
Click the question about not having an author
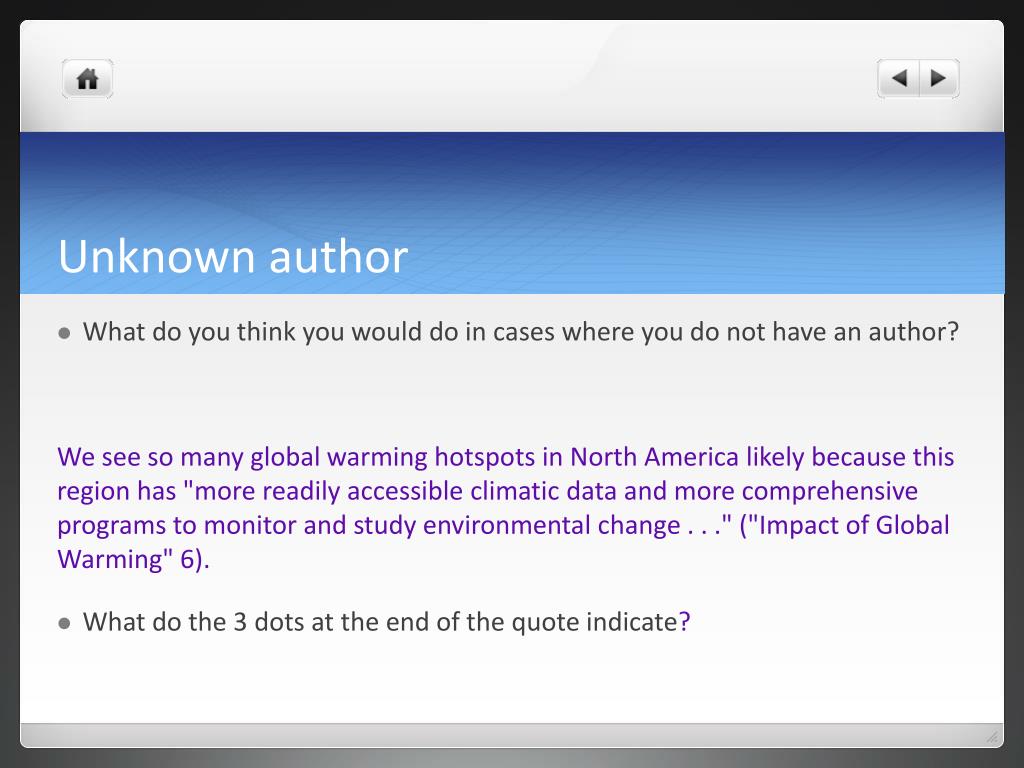(520, 332)
